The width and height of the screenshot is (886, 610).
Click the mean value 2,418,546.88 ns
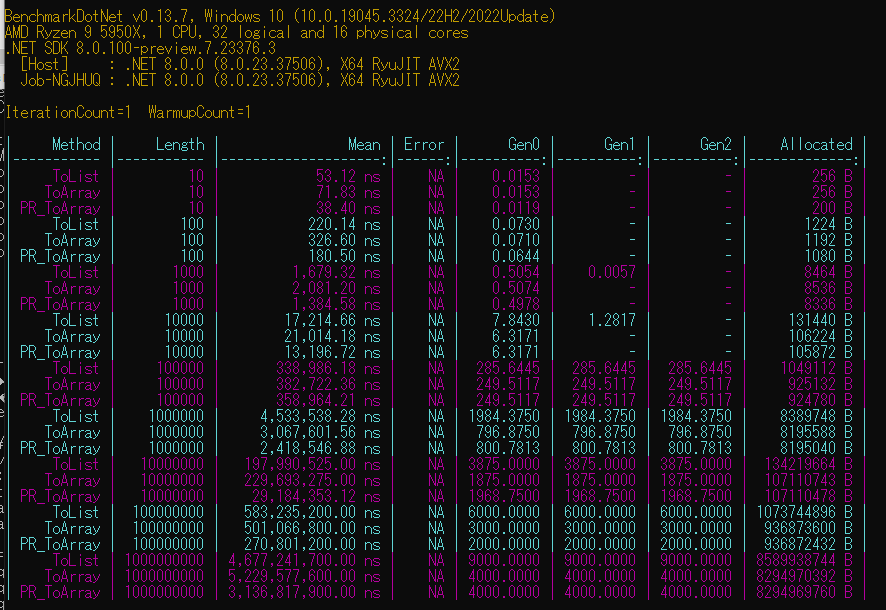click(320, 448)
